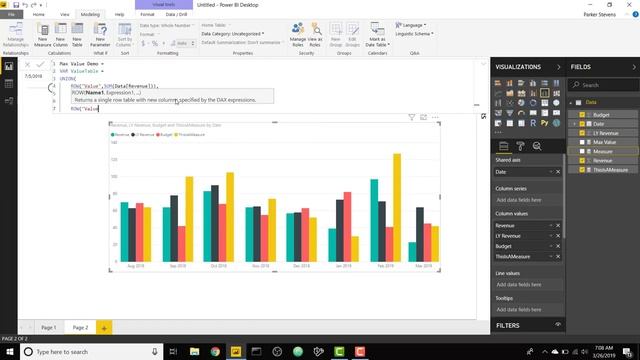This screenshot has height=360, width=640.
Task: Save the report with the disk icon
Action: coord(16,5)
